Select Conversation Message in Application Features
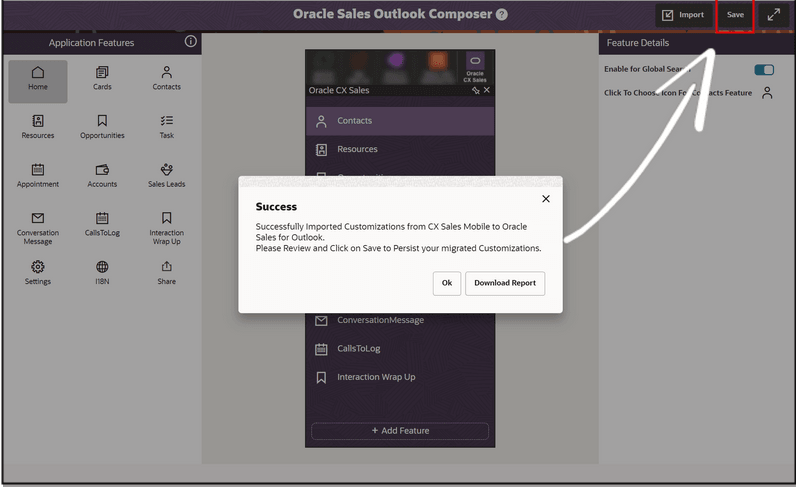Viewport: 796px width, 487px height. (x=38, y=229)
